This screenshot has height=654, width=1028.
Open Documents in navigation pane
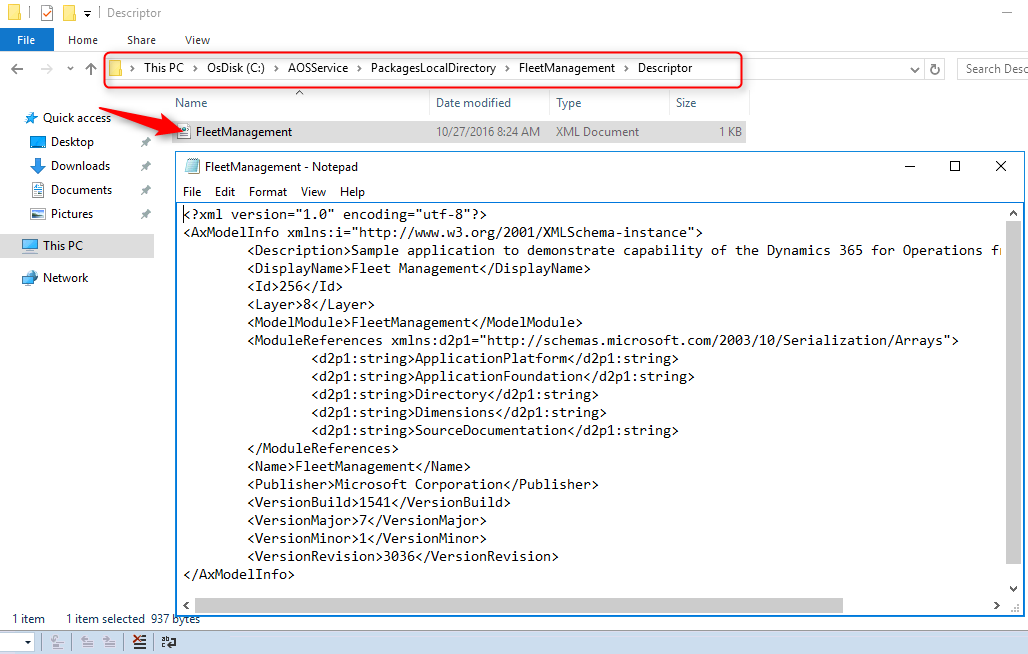[x=81, y=190]
